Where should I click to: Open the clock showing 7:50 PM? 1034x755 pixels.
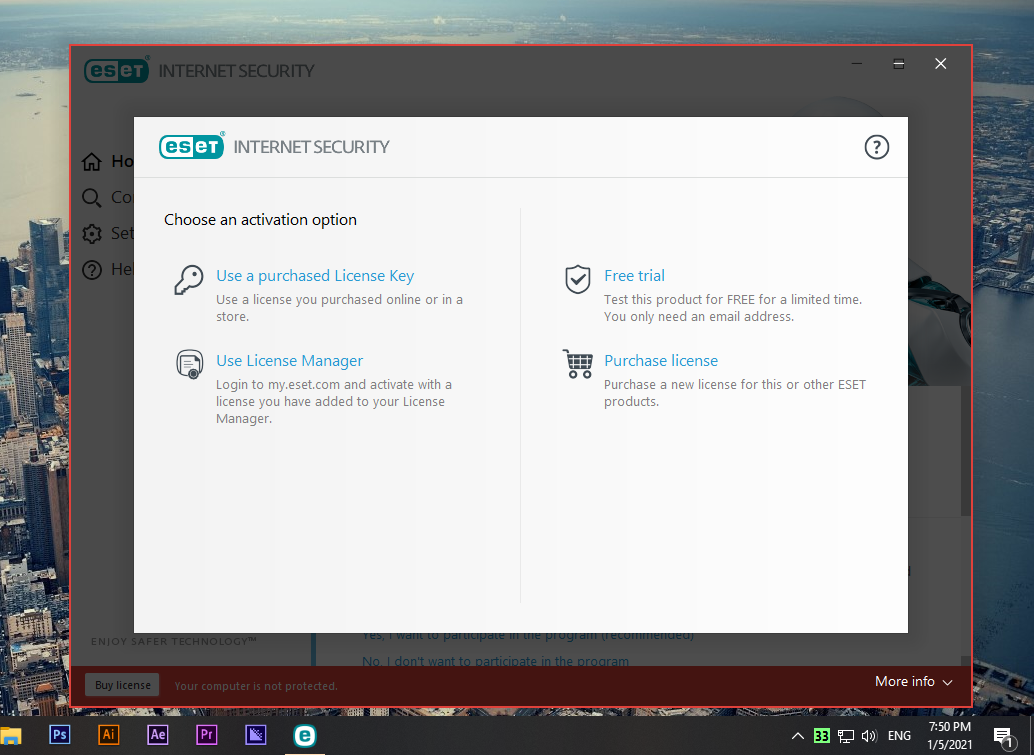click(950, 735)
